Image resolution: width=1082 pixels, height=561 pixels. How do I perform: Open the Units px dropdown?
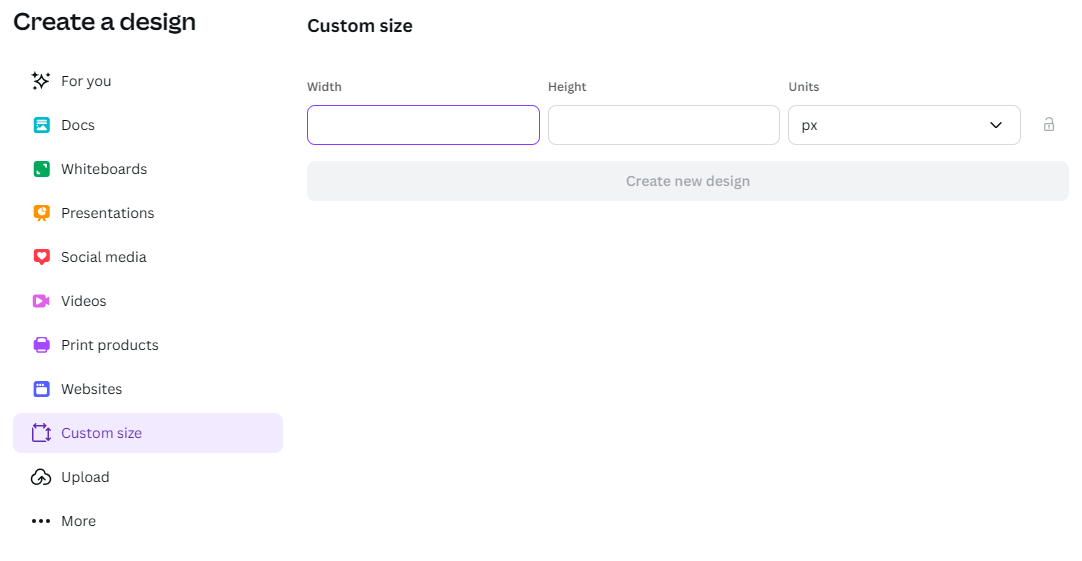click(904, 125)
